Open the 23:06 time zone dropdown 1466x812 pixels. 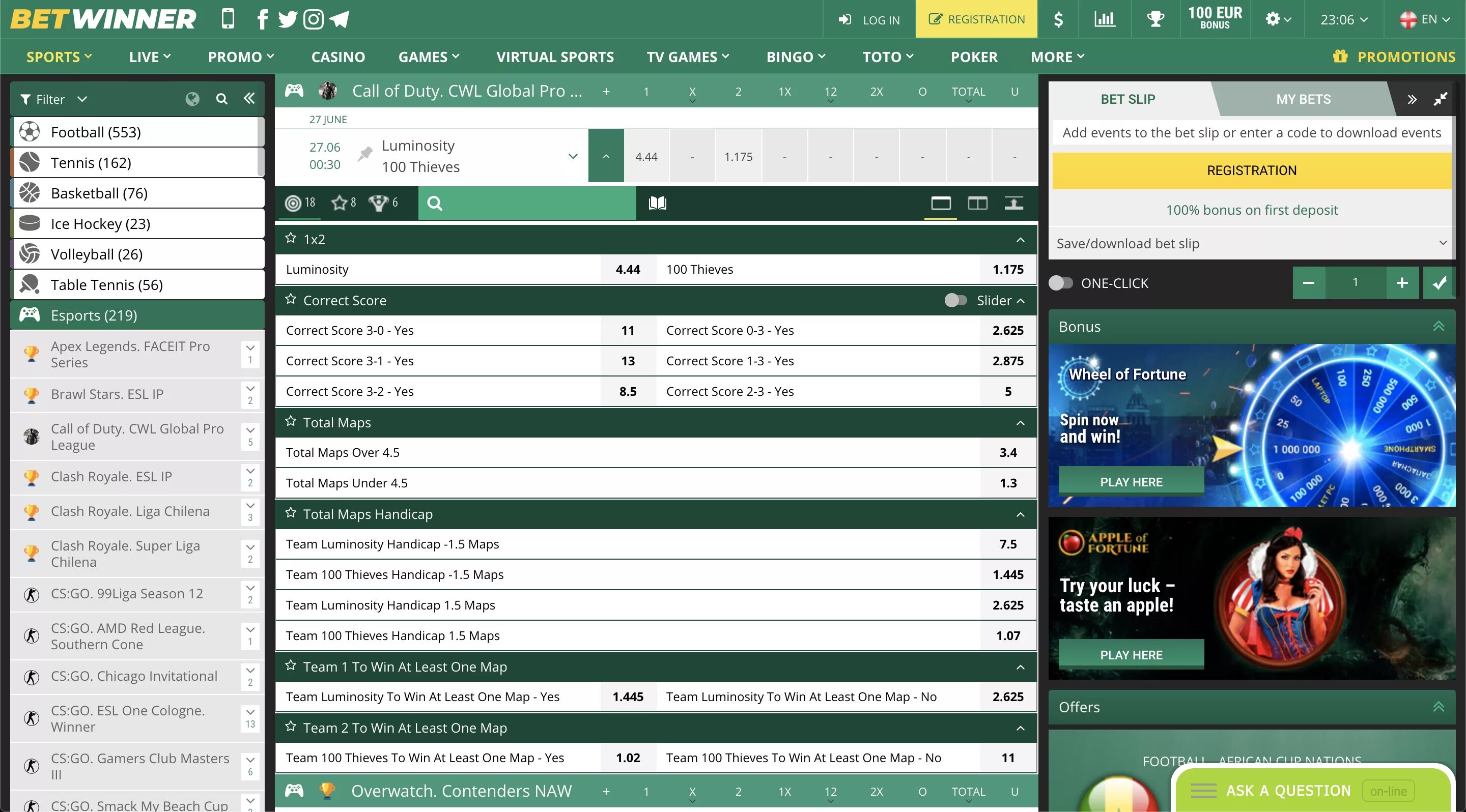coord(1344,19)
